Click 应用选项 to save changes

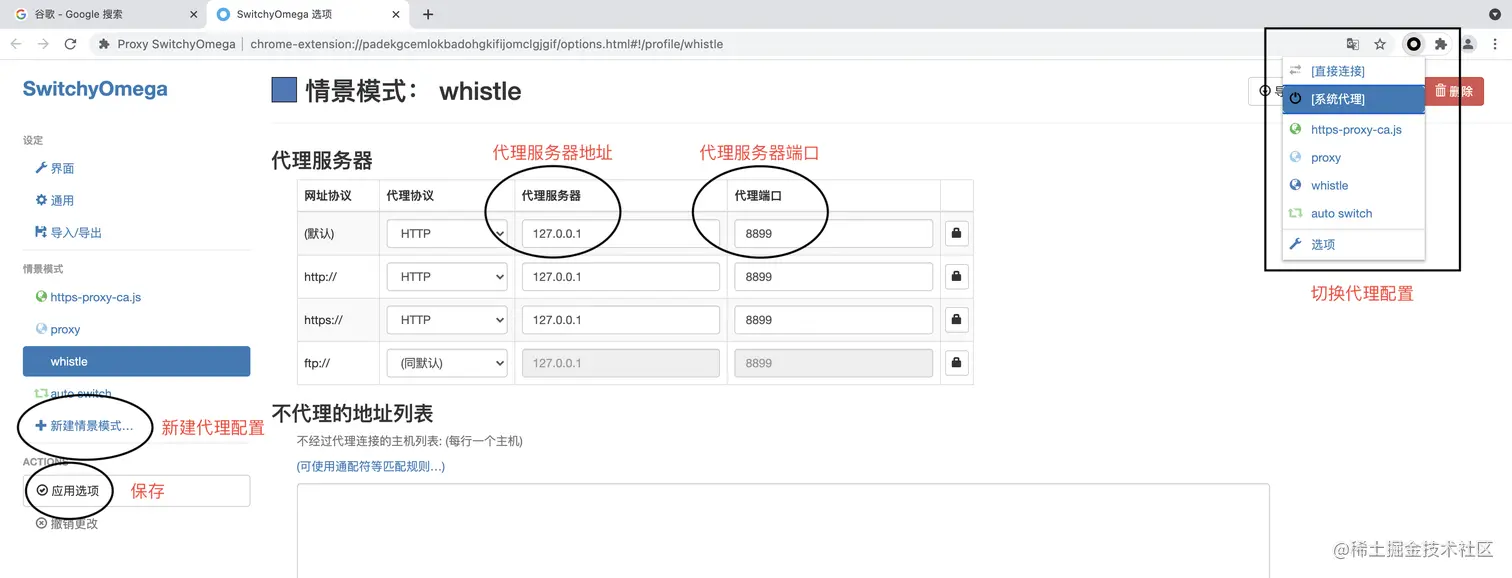[x=136, y=491]
